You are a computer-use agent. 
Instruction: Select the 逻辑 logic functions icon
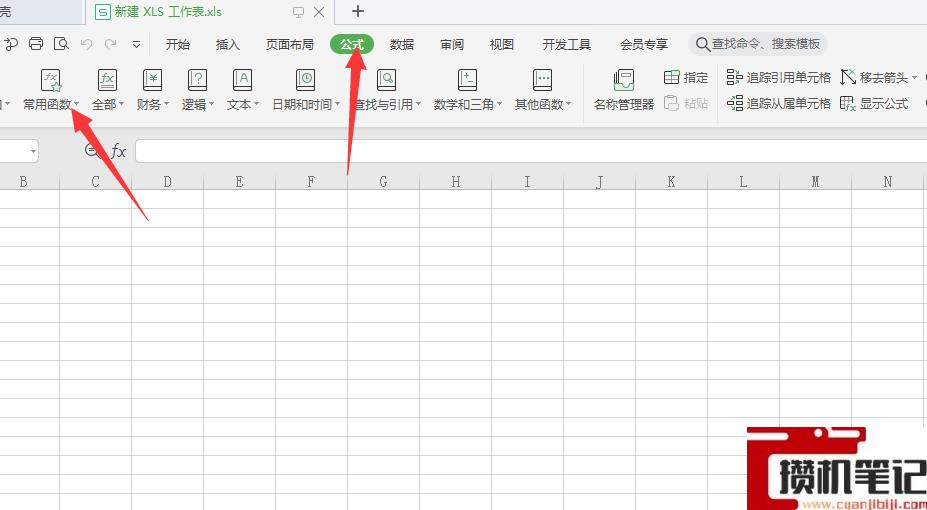tap(197, 80)
